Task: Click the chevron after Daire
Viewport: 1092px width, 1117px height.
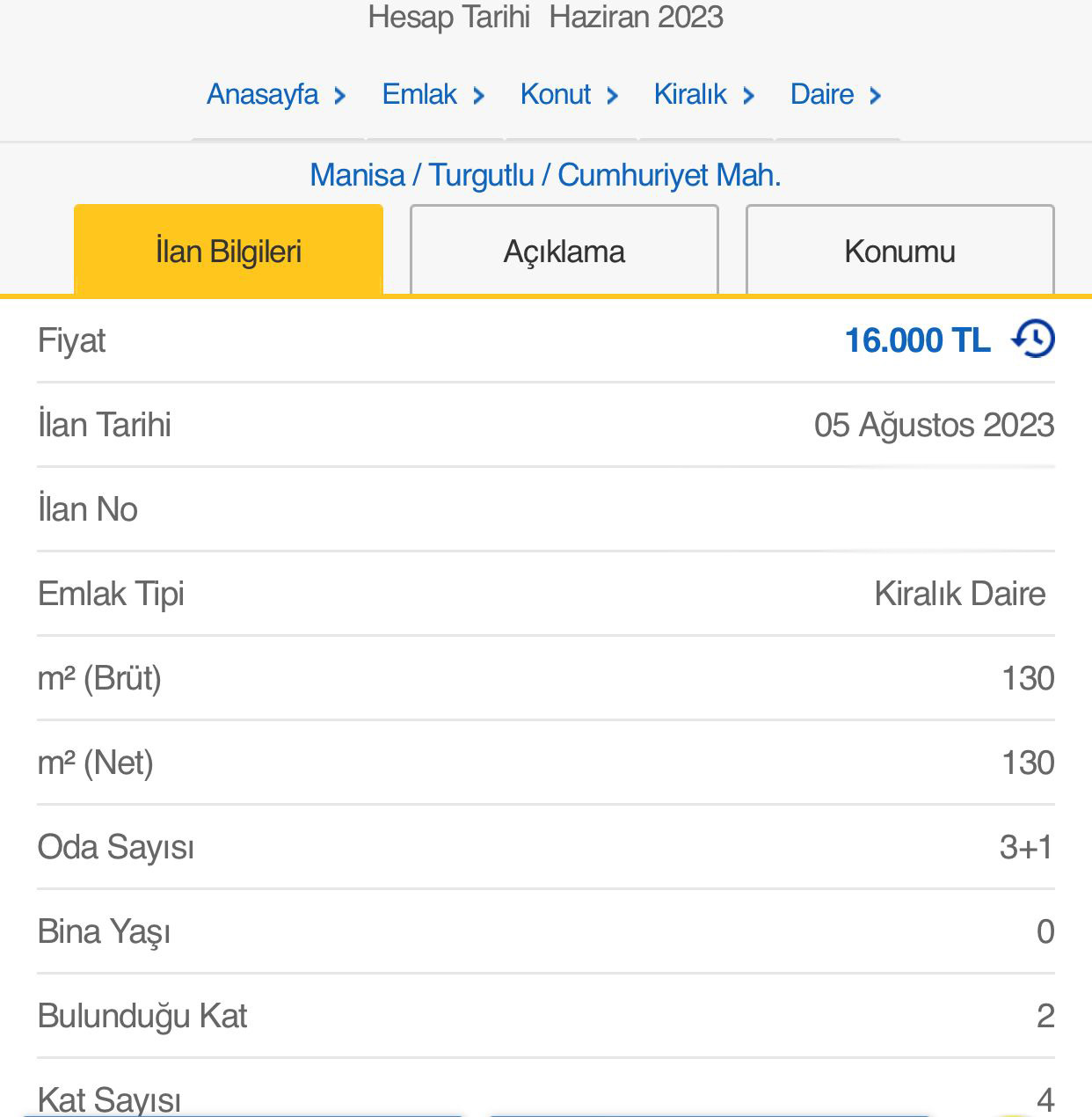Action: click(x=876, y=95)
